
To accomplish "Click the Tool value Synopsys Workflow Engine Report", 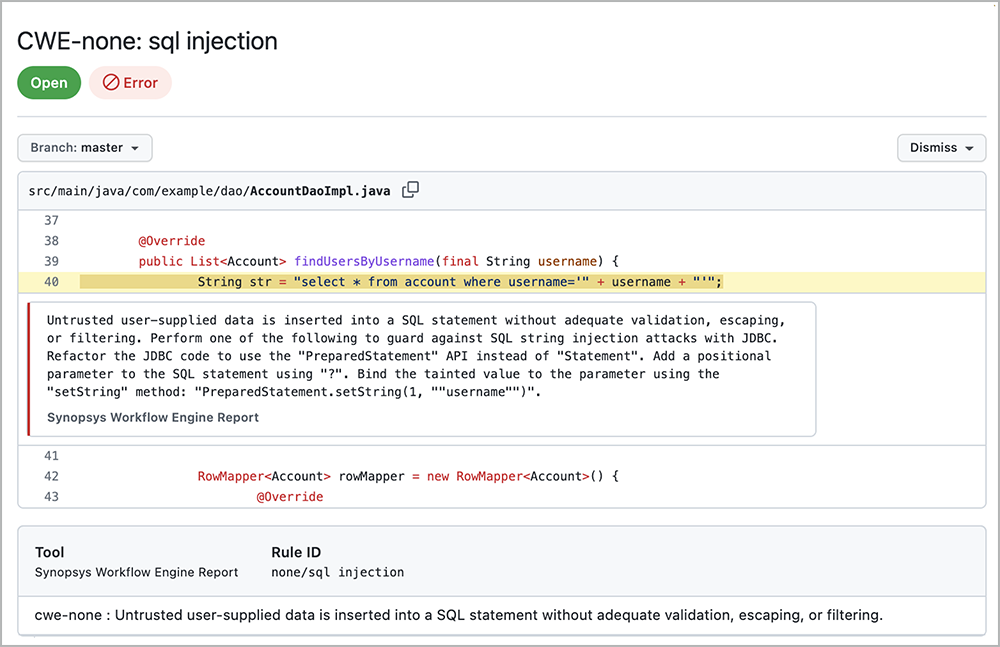I will click(x=136, y=572).
